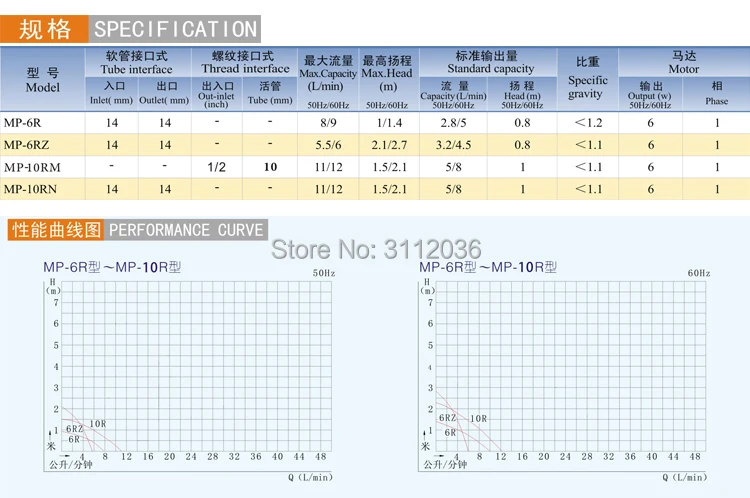Click the "Capacity (L/min)" subheader
750x498 pixels.
pos(453,95)
